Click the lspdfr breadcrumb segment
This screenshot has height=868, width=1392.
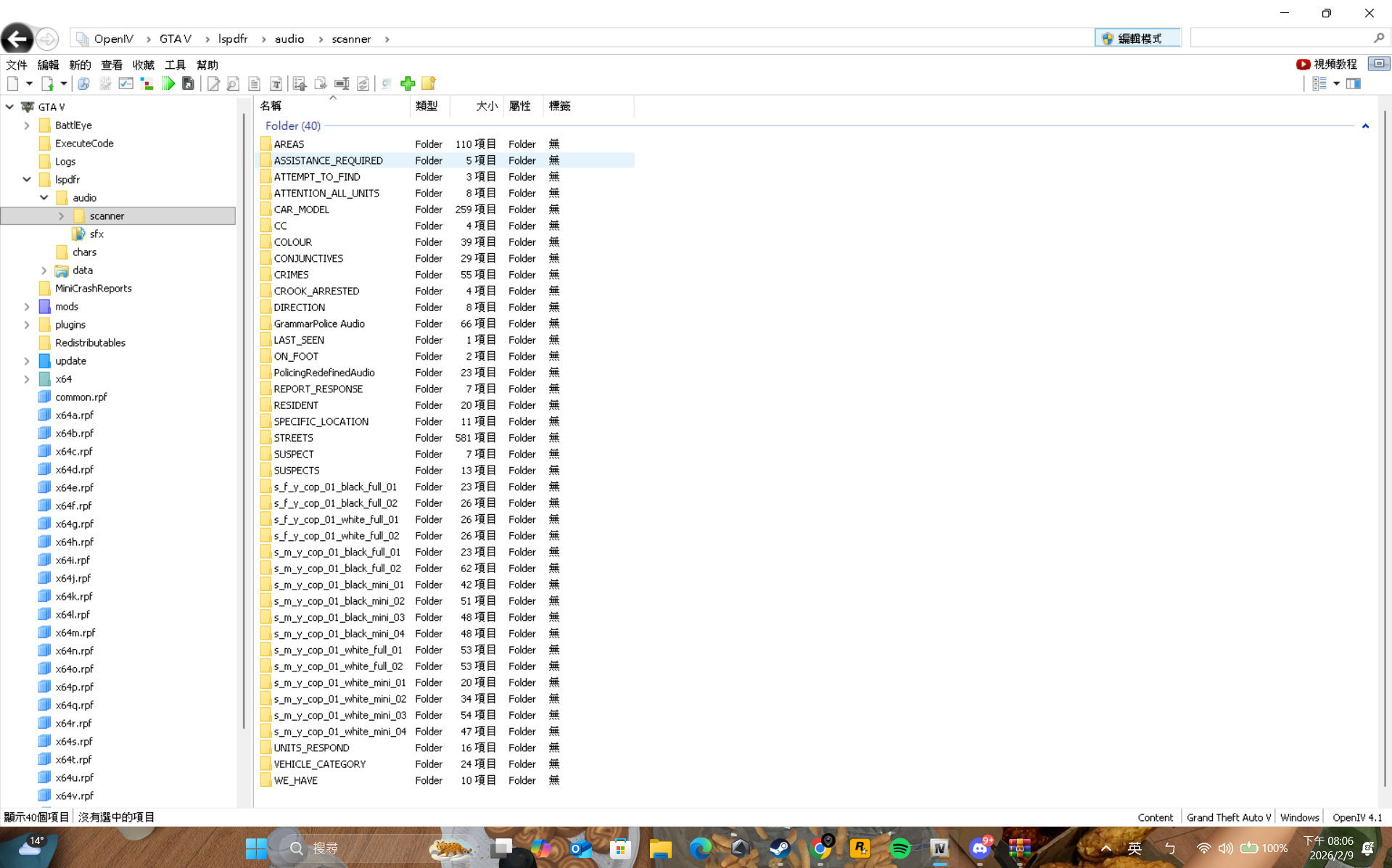(x=233, y=38)
